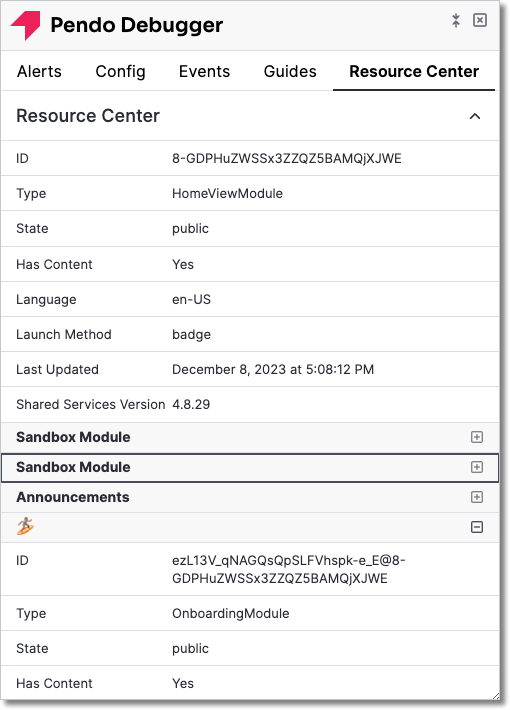
Task: Click the Announcements row label
Action: click(73, 497)
